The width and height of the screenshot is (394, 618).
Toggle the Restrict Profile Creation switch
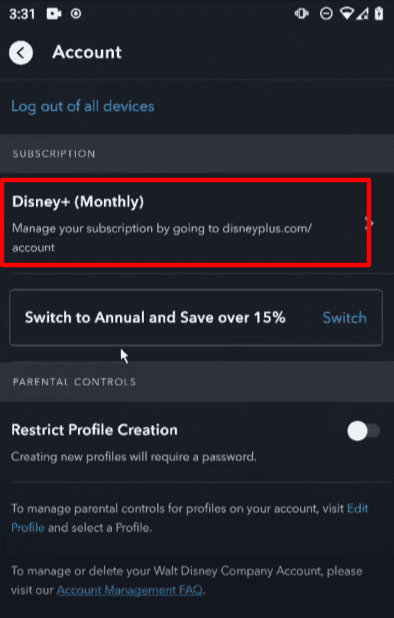pyautogui.click(x=363, y=431)
